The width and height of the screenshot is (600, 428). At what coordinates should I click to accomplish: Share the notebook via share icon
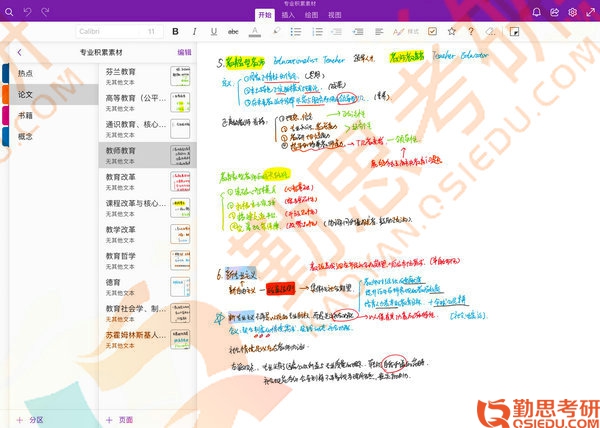(554, 13)
